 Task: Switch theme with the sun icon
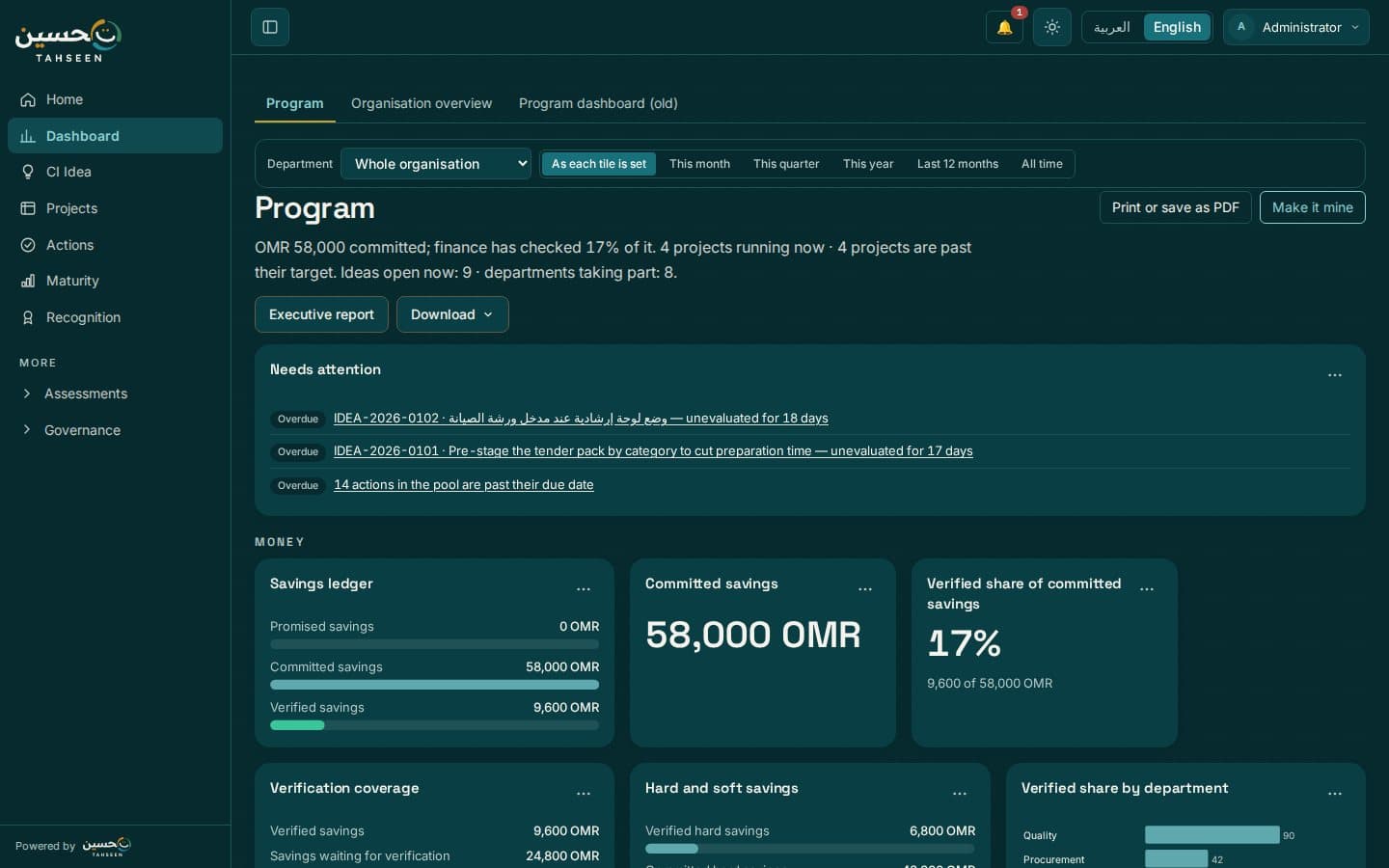(x=1052, y=27)
